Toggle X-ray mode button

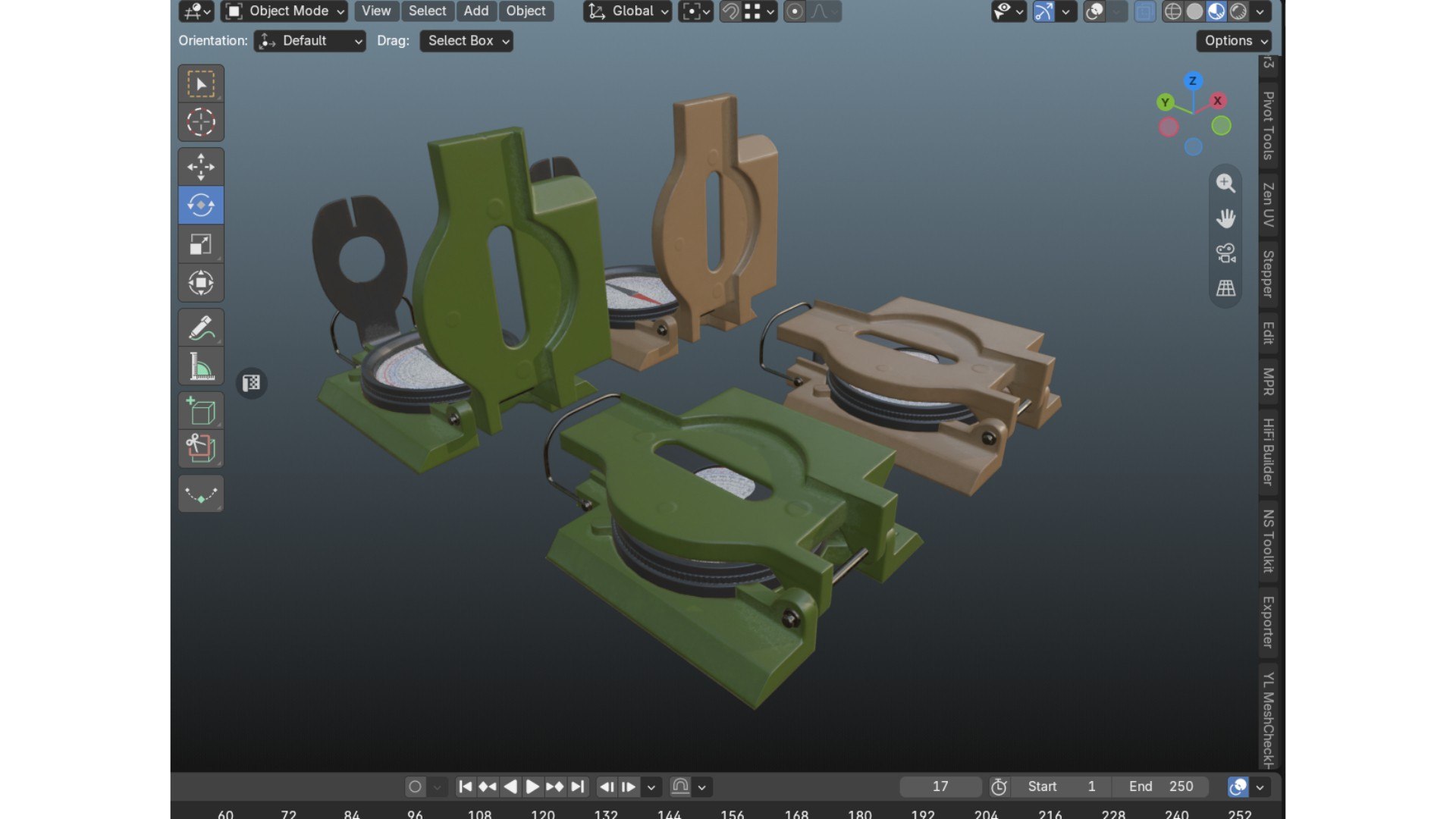tap(1145, 11)
